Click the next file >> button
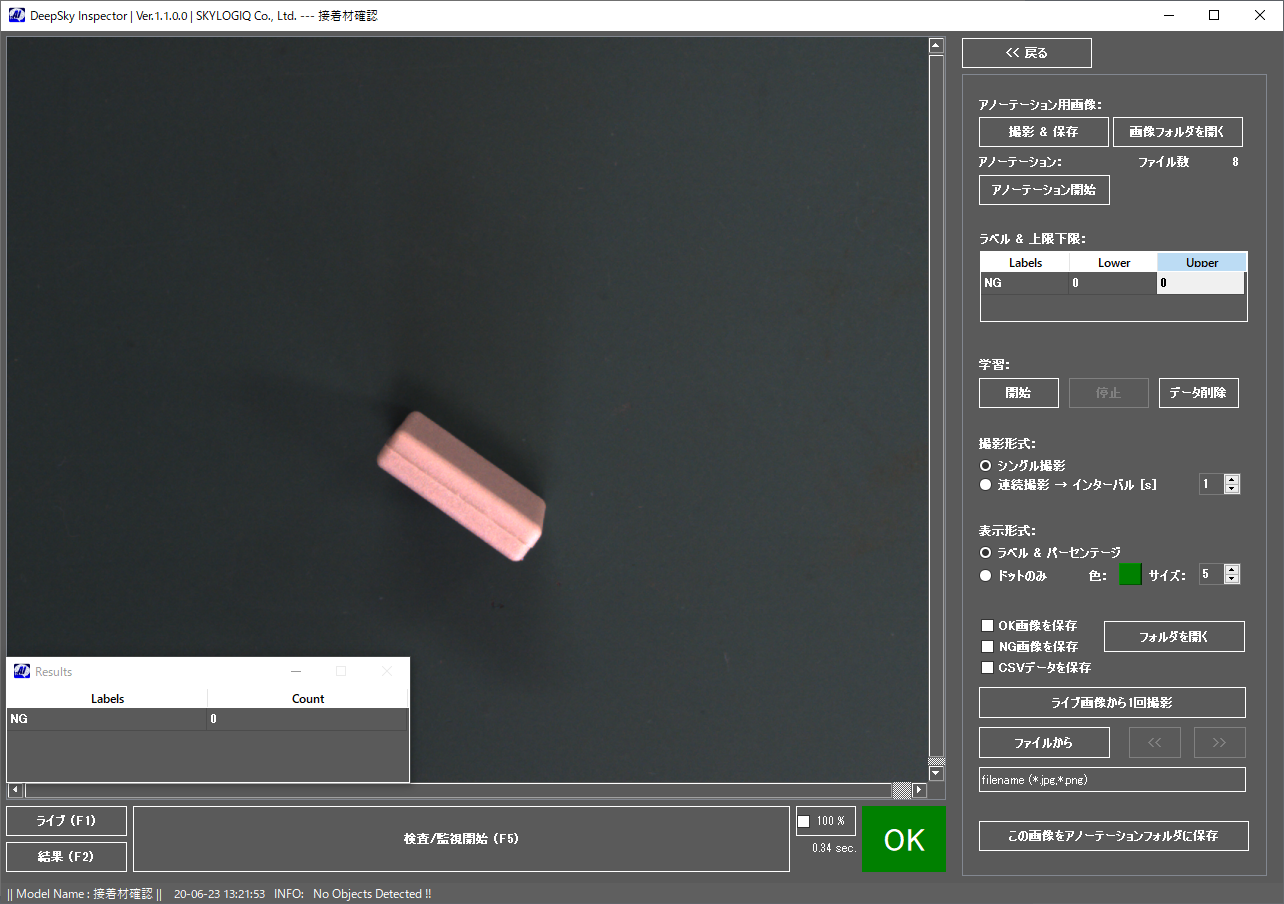The height and width of the screenshot is (904, 1284). click(1219, 743)
